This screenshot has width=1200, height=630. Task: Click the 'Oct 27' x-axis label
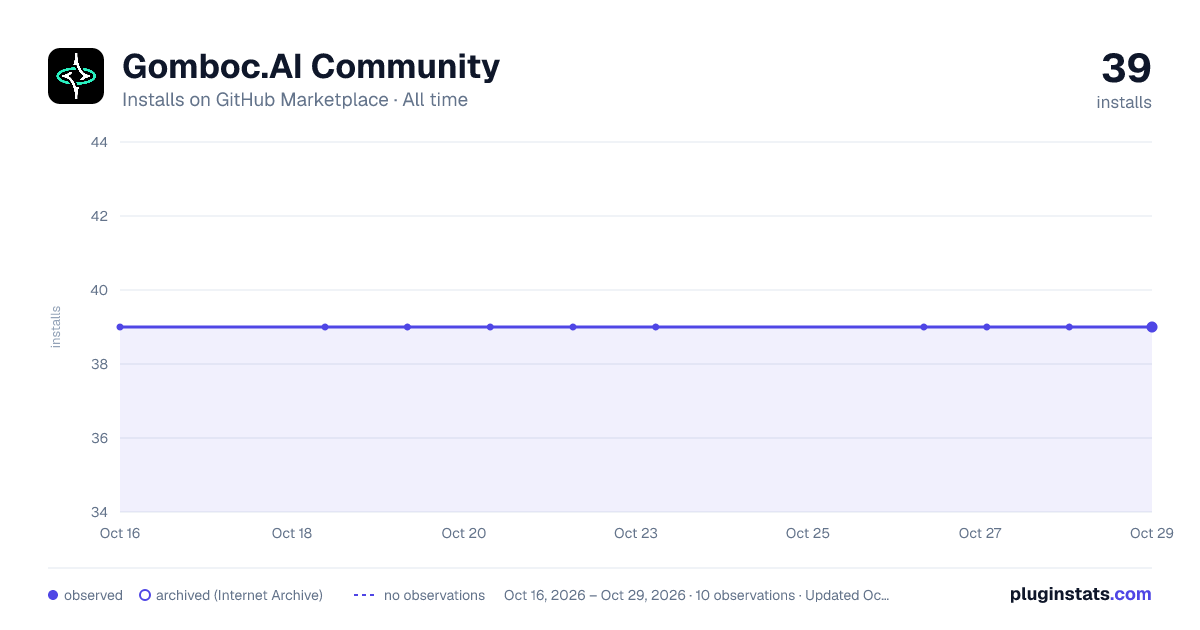(x=980, y=533)
